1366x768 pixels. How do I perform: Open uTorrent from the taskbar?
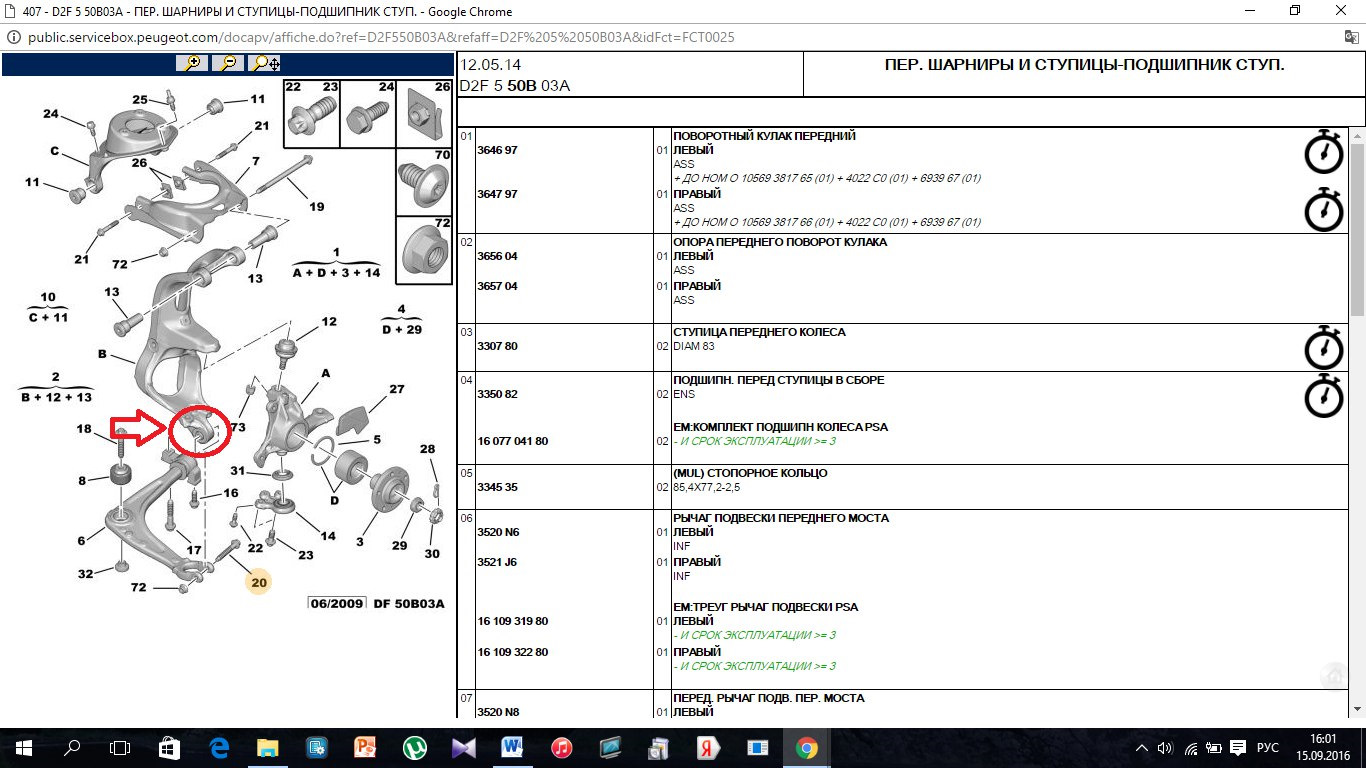click(x=414, y=747)
